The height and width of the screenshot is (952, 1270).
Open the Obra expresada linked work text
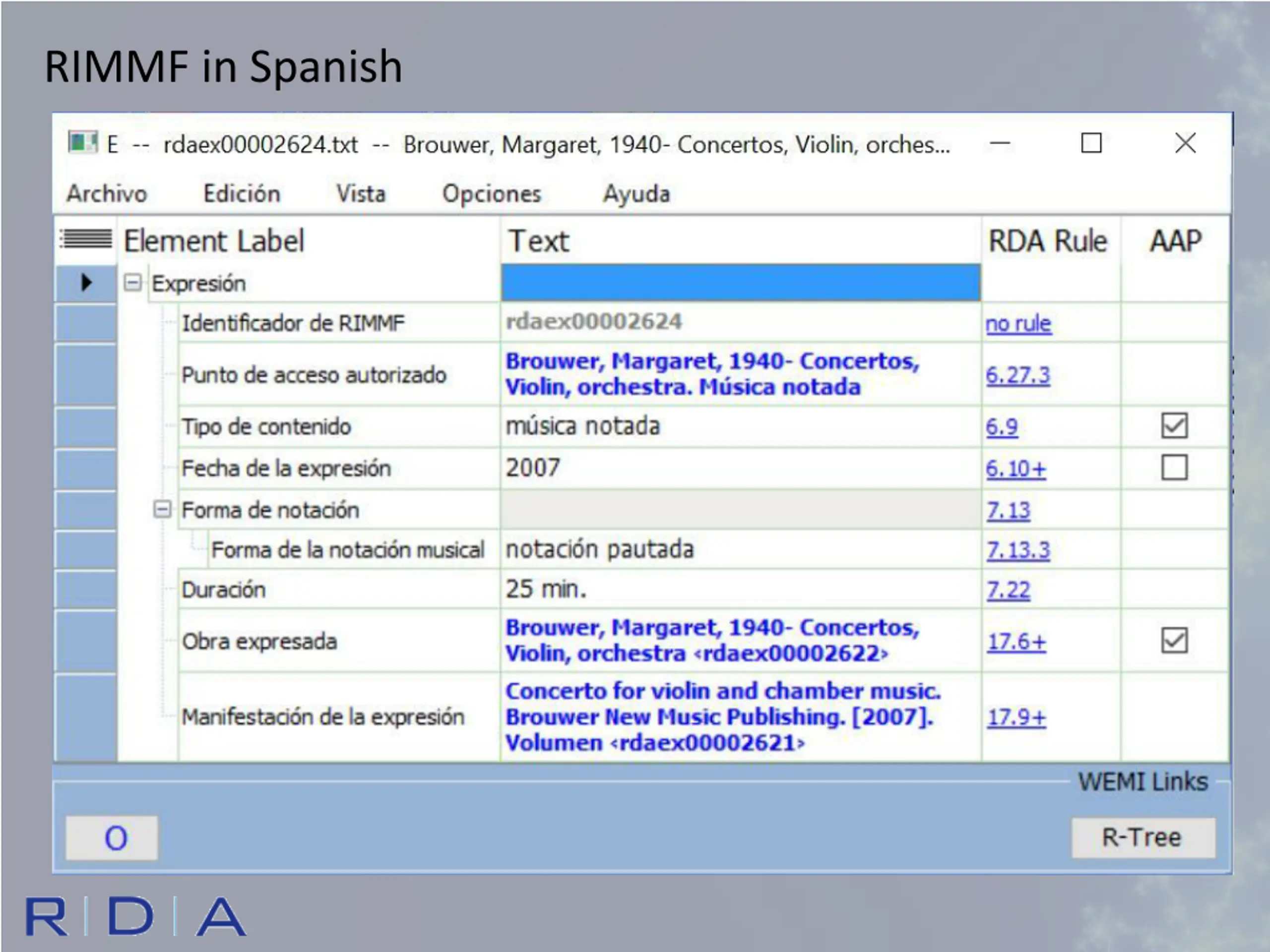(x=712, y=641)
